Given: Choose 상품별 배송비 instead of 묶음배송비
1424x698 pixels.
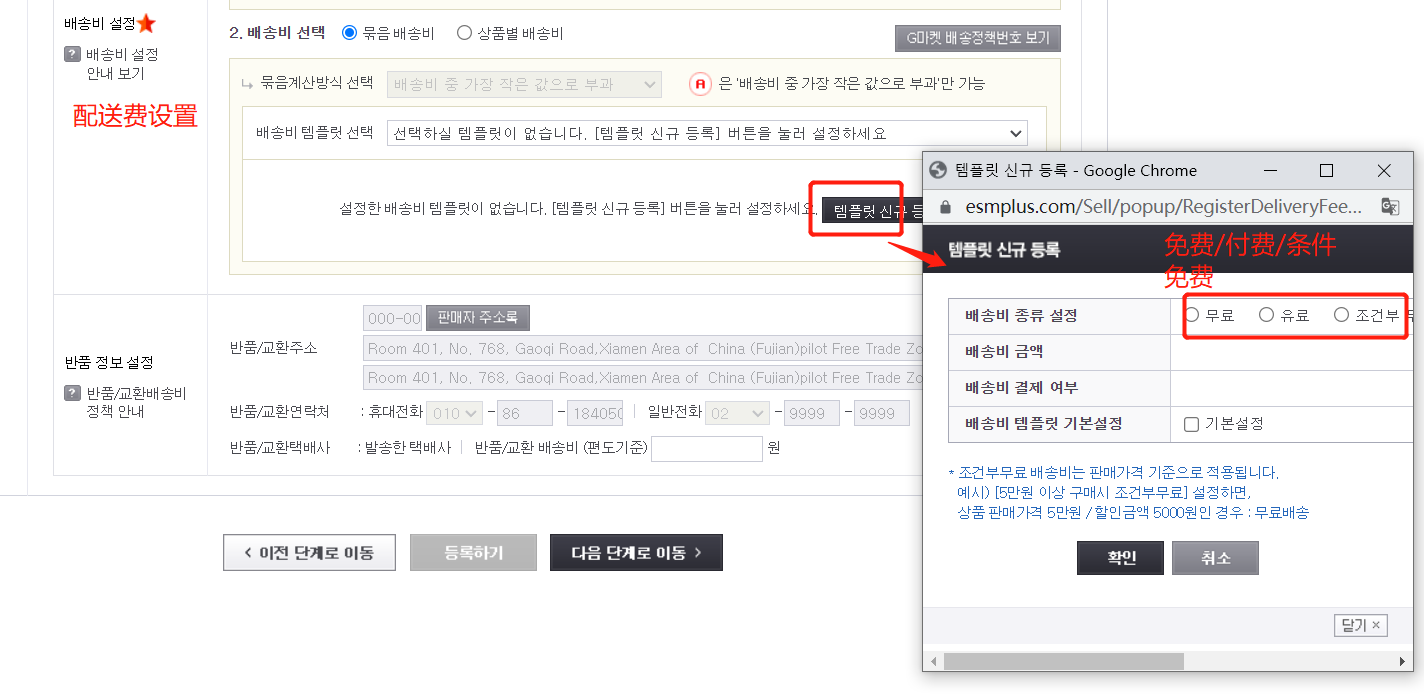Looking at the screenshot, I should pos(462,31).
